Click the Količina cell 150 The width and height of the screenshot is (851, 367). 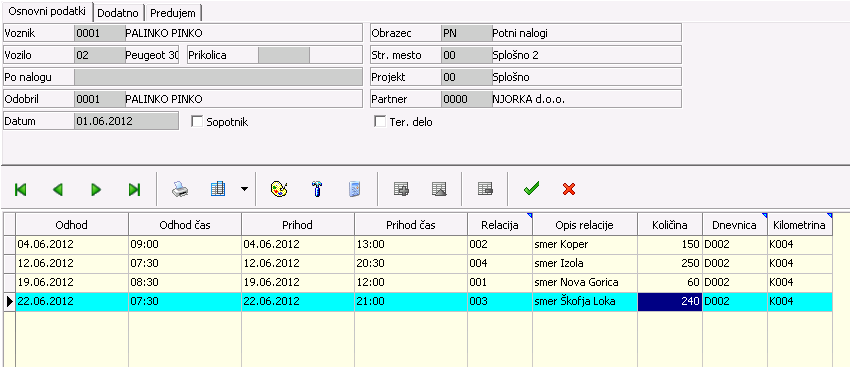coord(670,245)
